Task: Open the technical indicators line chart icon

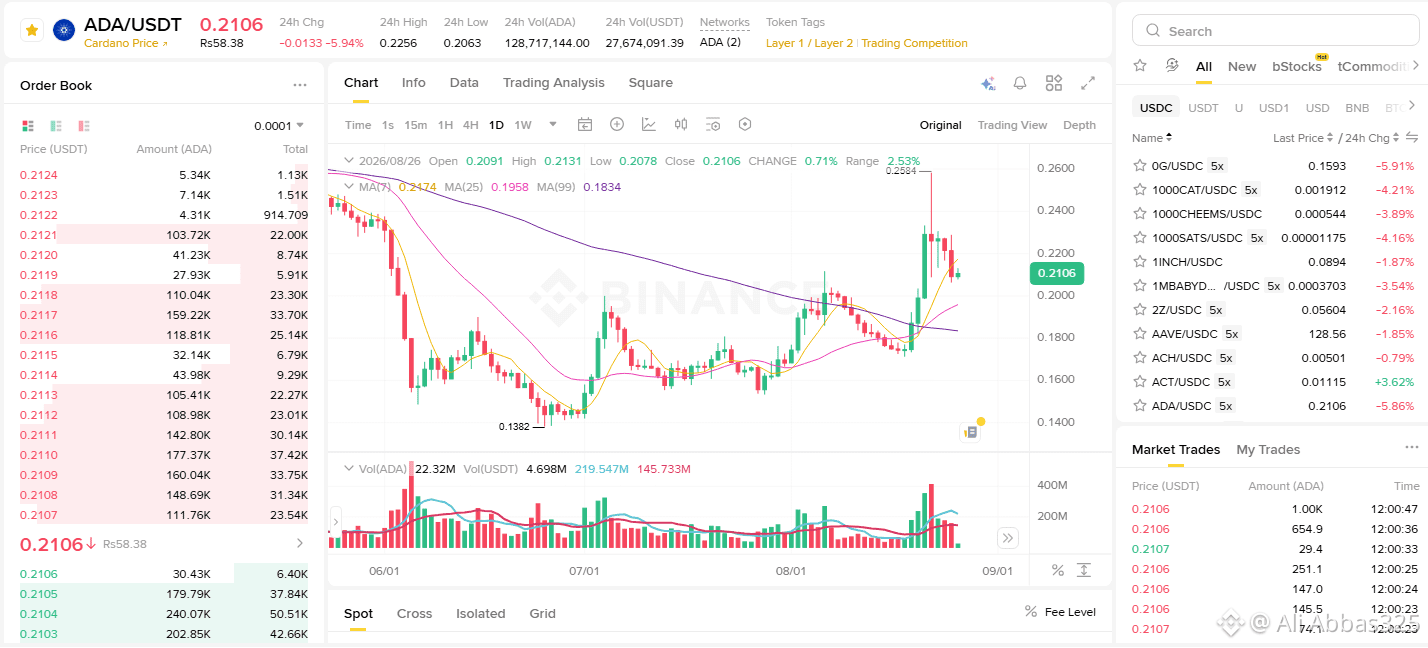Action: tap(649, 125)
